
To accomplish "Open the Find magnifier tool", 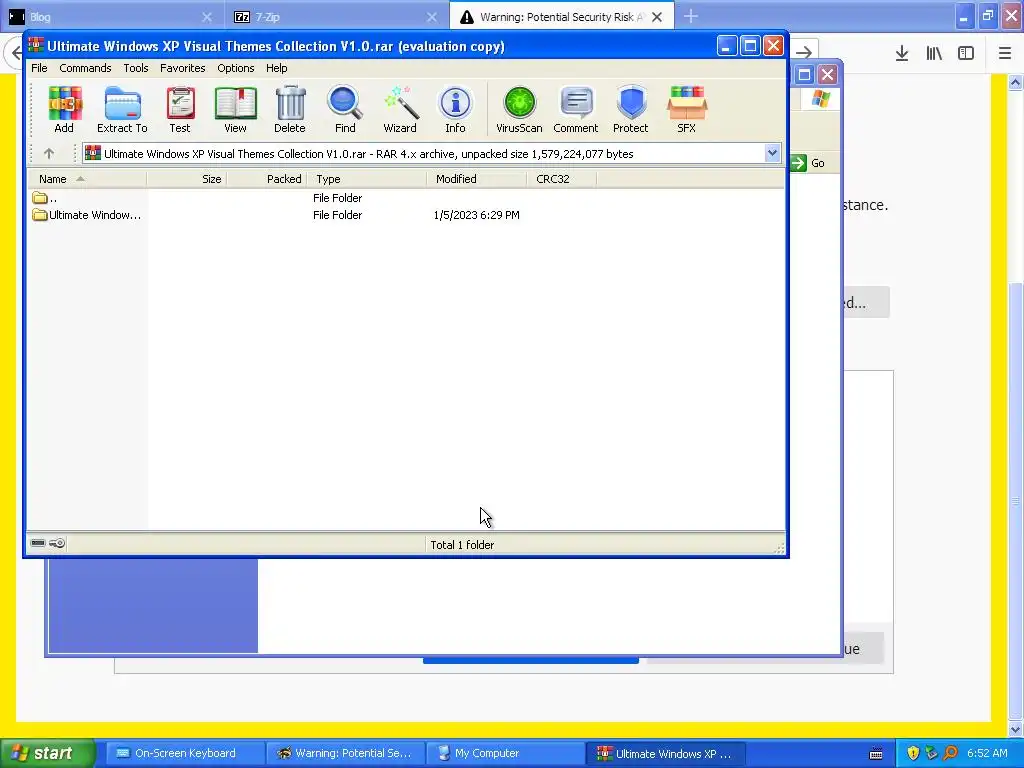I will (345, 110).
